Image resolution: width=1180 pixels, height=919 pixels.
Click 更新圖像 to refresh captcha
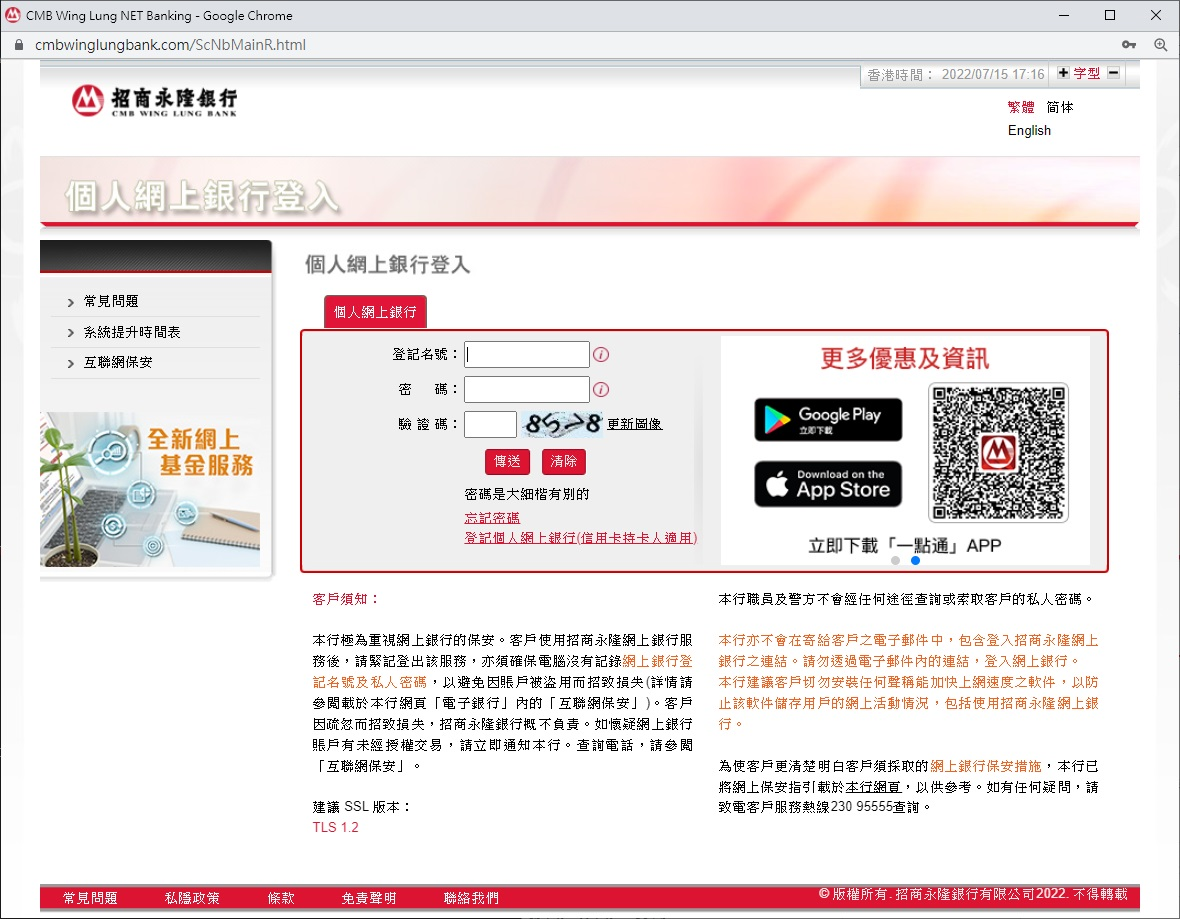pyautogui.click(x=634, y=424)
